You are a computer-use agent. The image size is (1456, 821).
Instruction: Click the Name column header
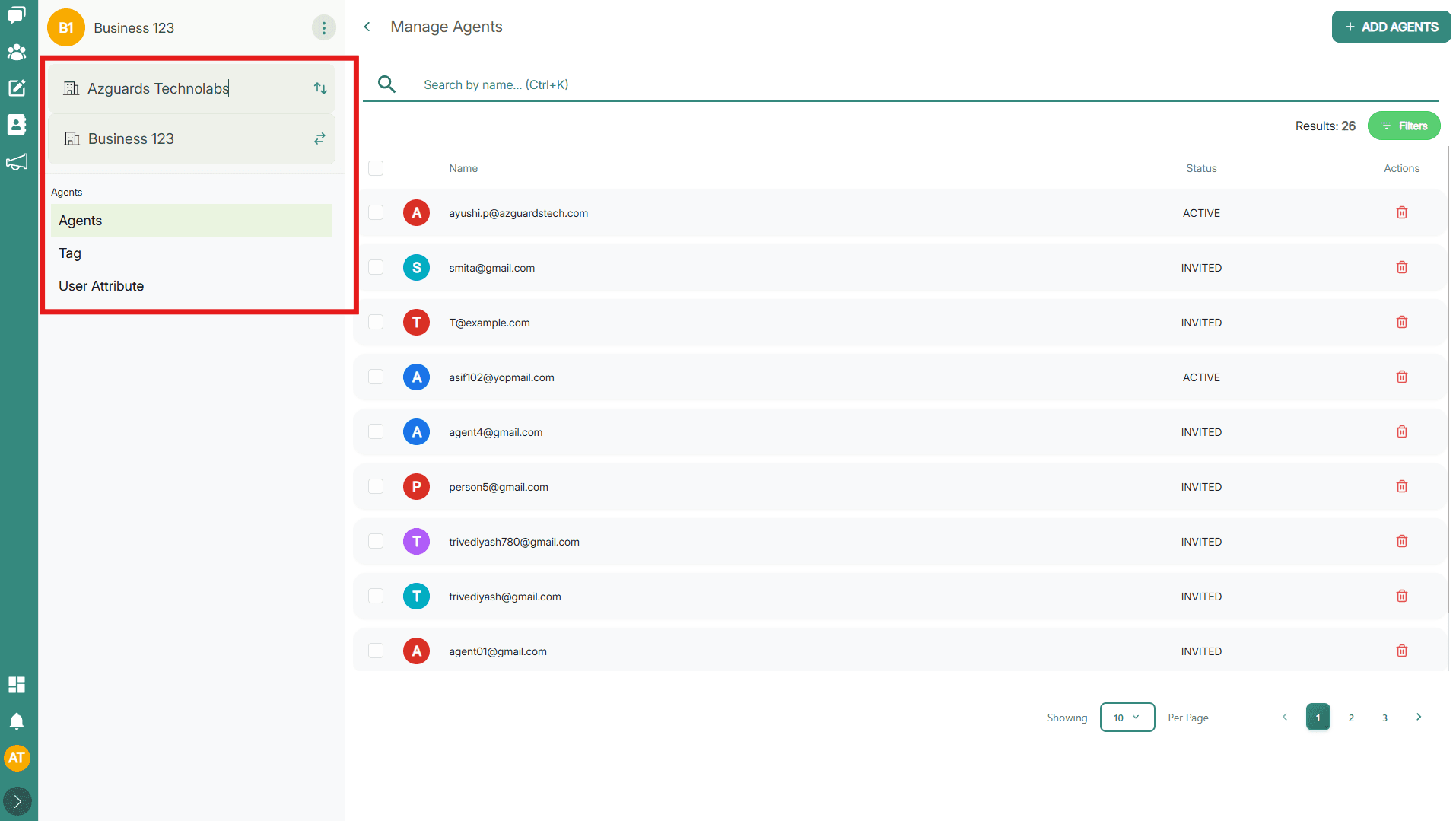tap(463, 168)
